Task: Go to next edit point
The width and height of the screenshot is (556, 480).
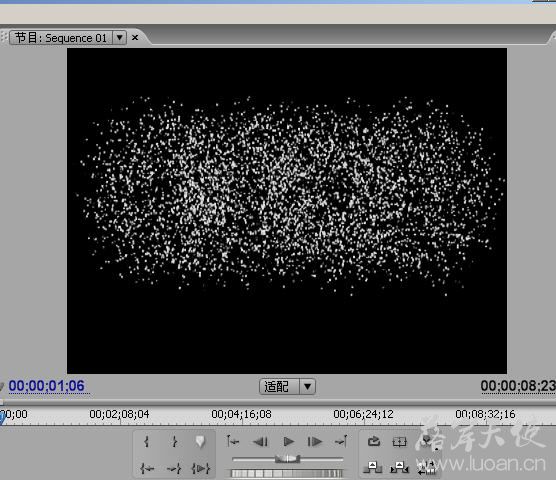Action: coord(341,441)
